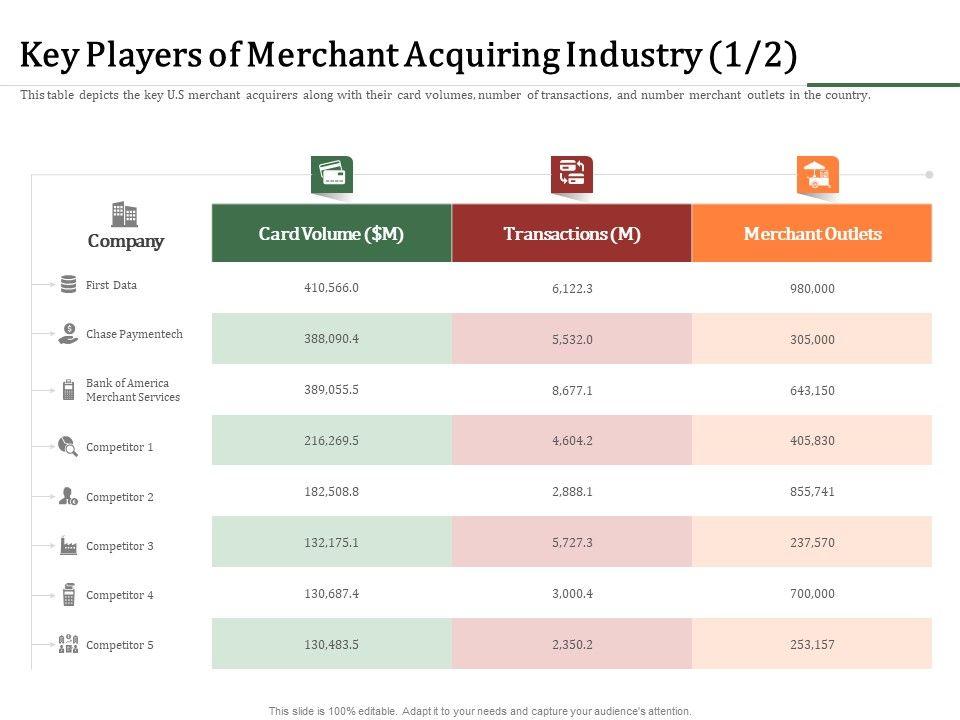Click the Competitor 2 person icon
The image size is (960, 720).
(68, 496)
